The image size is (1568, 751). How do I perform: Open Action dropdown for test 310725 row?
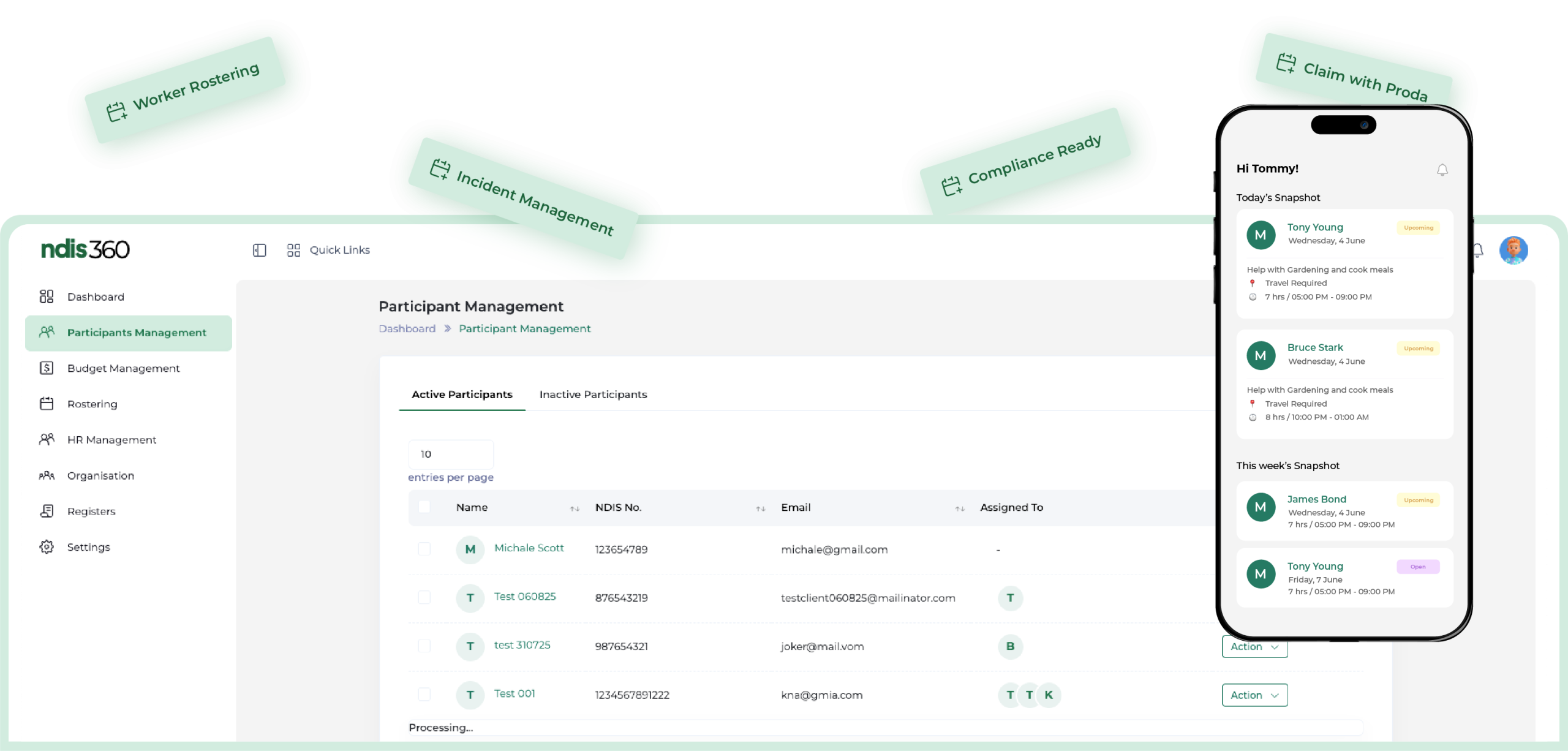1254,647
